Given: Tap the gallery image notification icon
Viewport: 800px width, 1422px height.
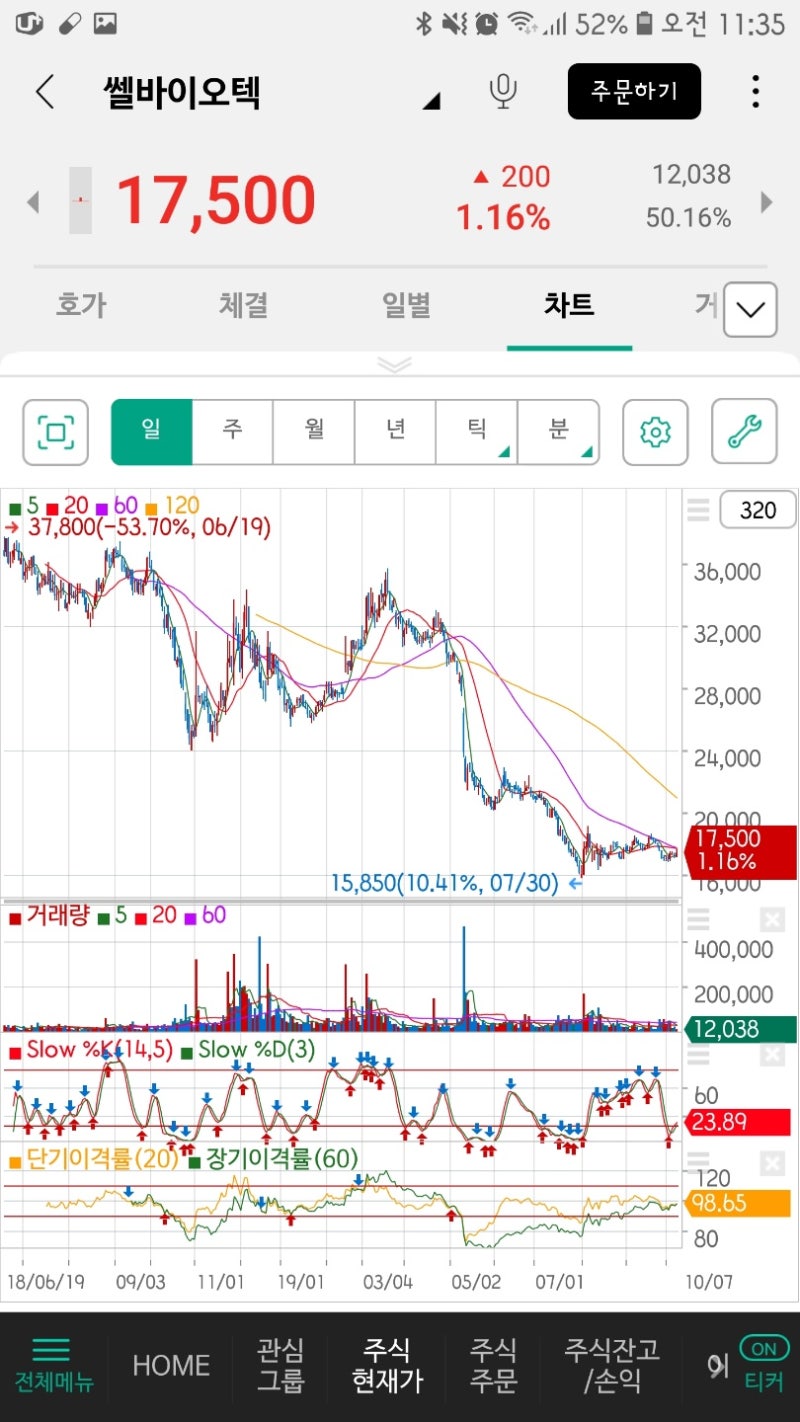Looking at the screenshot, I should pyautogui.click(x=105, y=23).
